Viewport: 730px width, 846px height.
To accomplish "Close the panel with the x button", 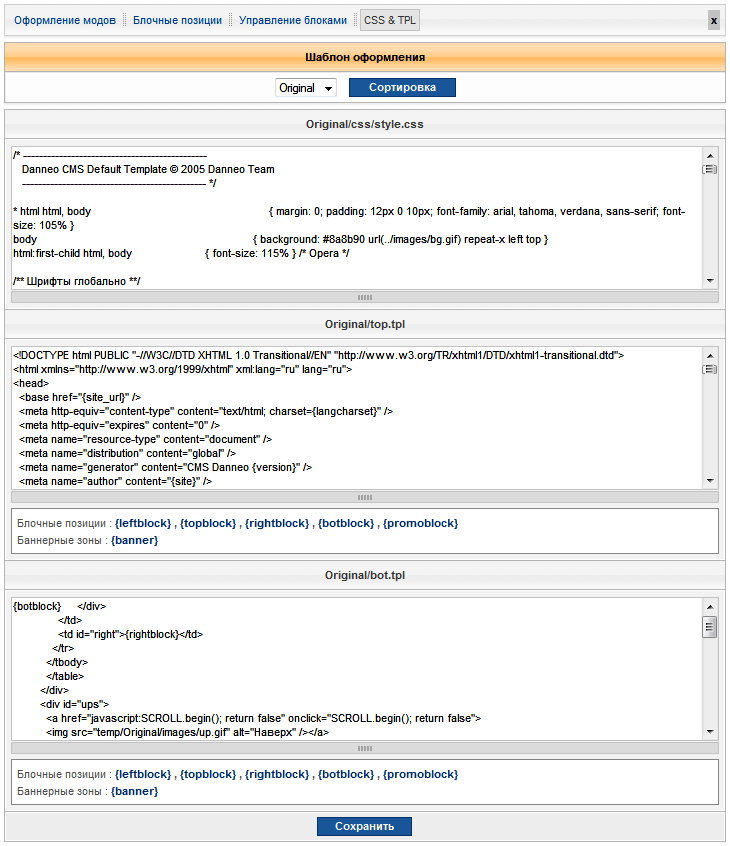I will (x=713, y=20).
